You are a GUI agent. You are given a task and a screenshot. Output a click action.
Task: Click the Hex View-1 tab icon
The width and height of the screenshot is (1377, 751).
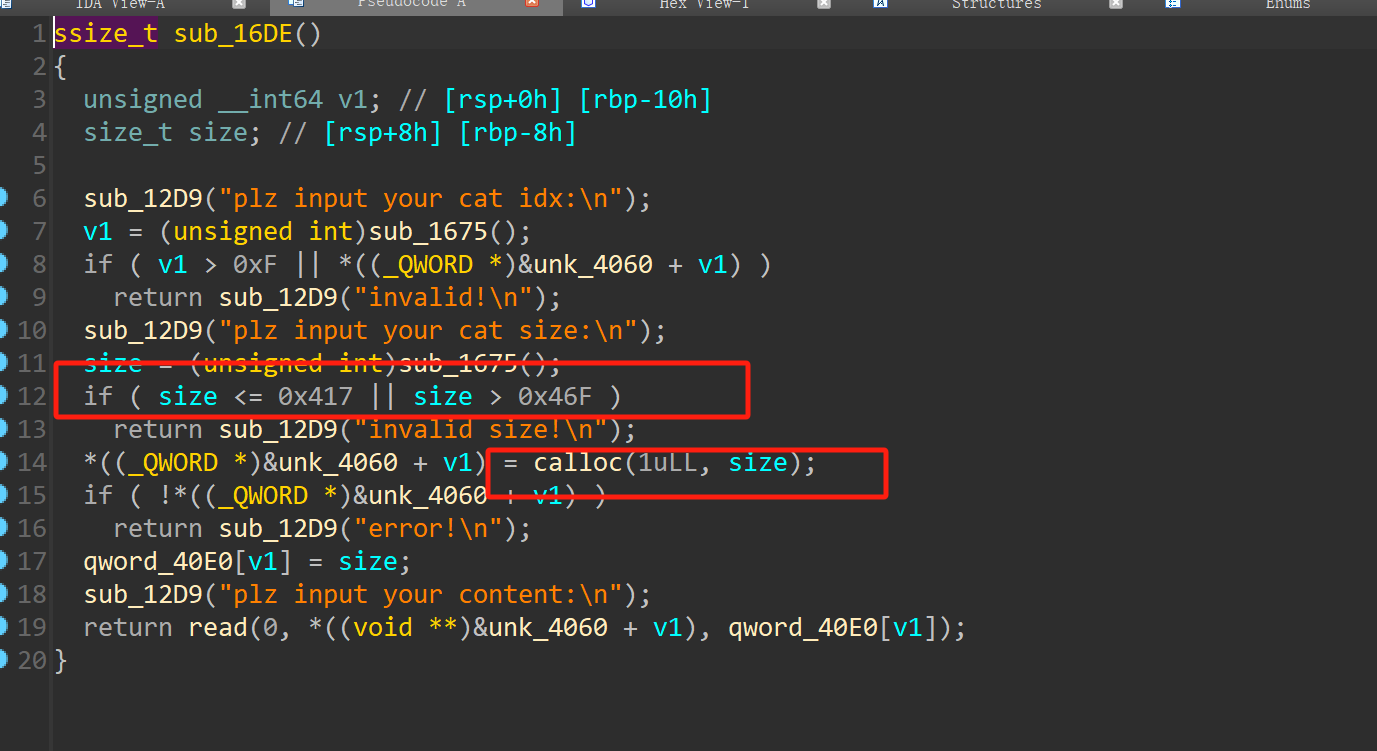[x=588, y=4]
